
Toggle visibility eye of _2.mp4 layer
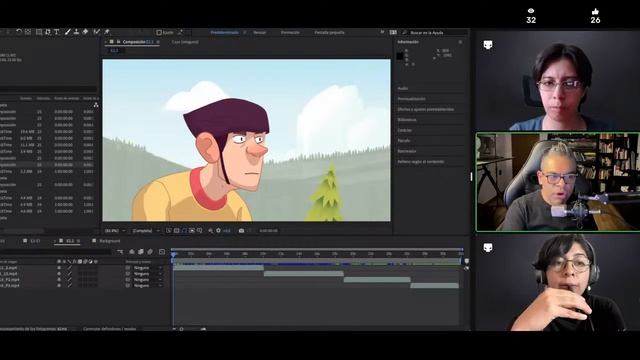tap(59, 268)
